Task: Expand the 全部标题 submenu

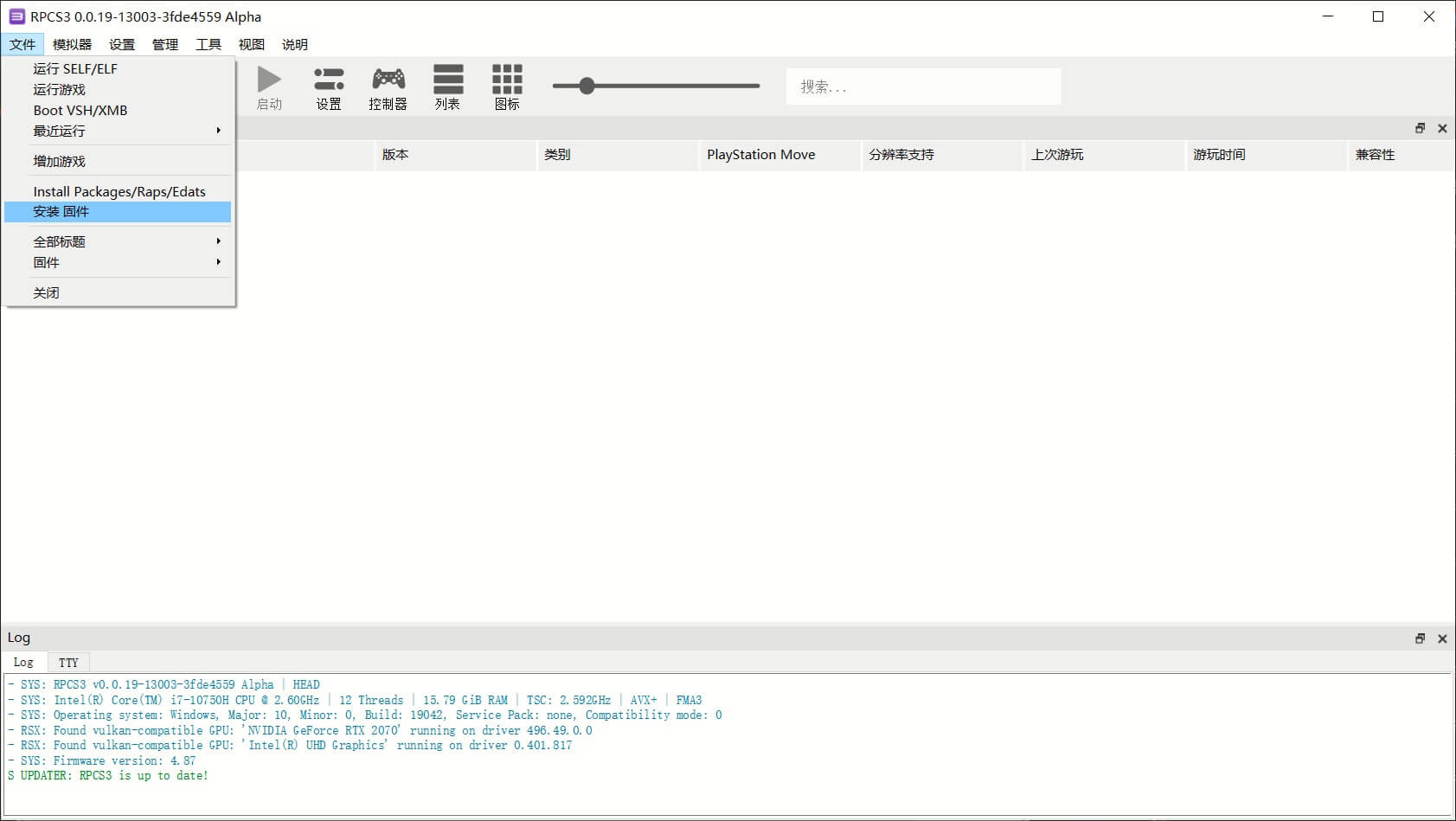Action: (118, 241)
